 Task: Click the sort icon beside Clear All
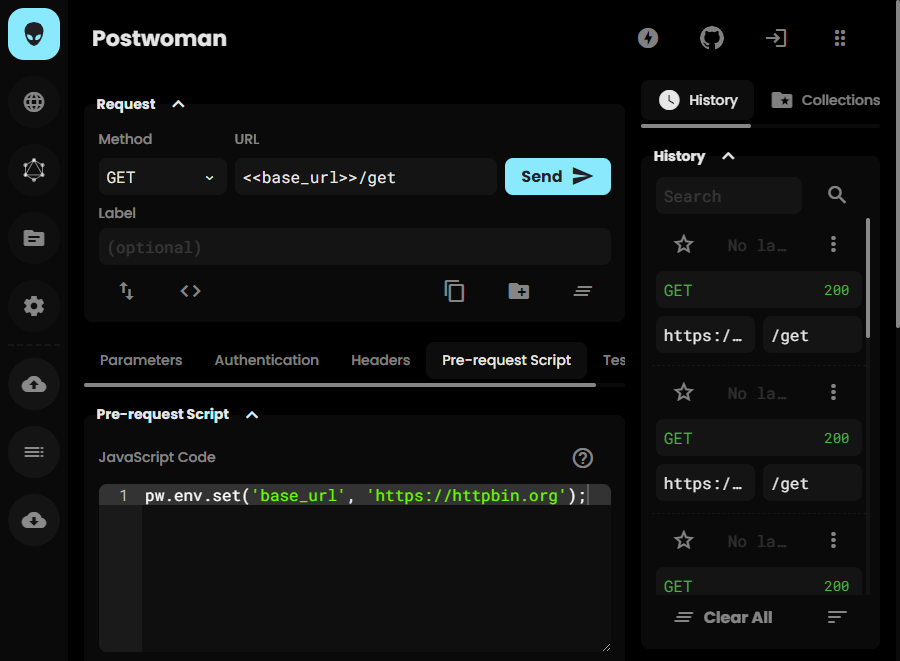click(x=837, y=617)
